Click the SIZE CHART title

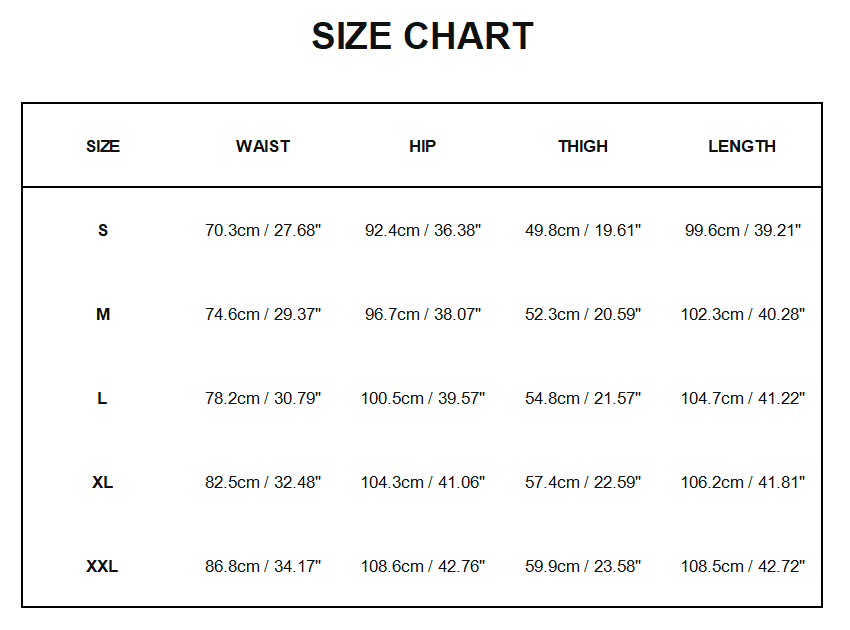(x=422, y=37)
